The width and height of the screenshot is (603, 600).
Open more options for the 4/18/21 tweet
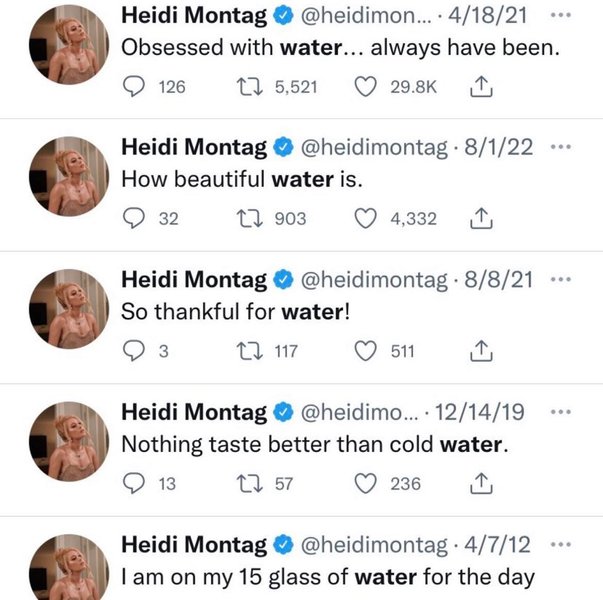[x=561, y=15]
